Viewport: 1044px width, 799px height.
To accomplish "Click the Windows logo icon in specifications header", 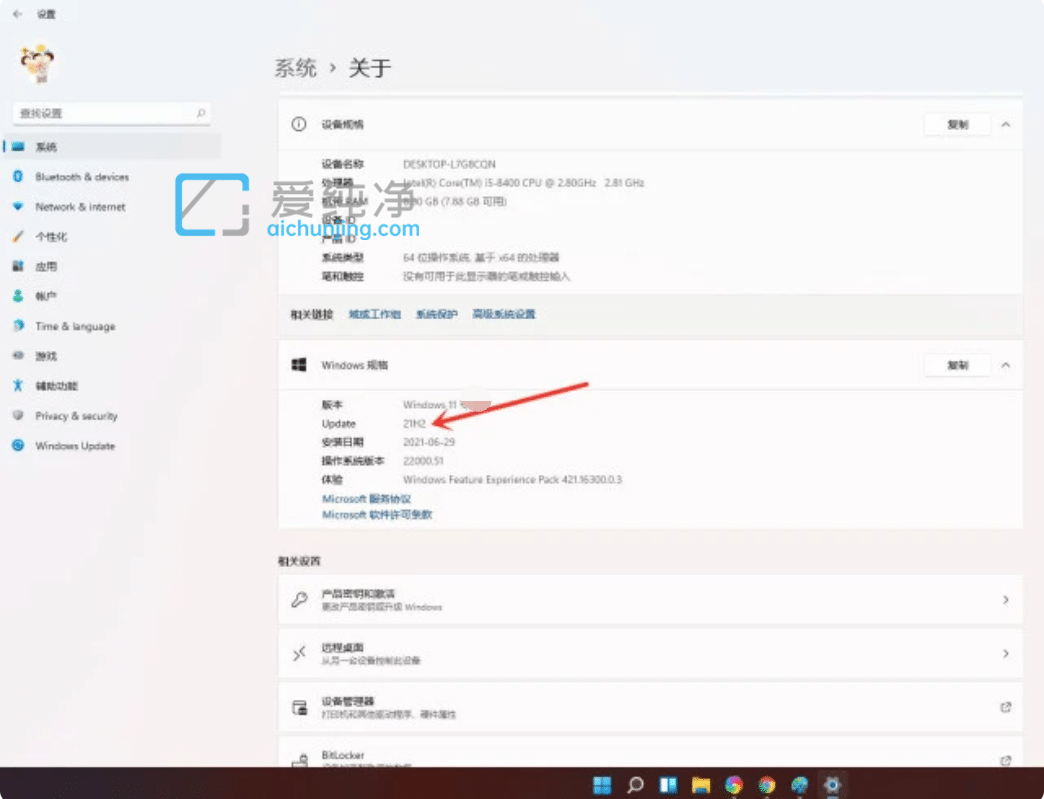I will (299, 365).
